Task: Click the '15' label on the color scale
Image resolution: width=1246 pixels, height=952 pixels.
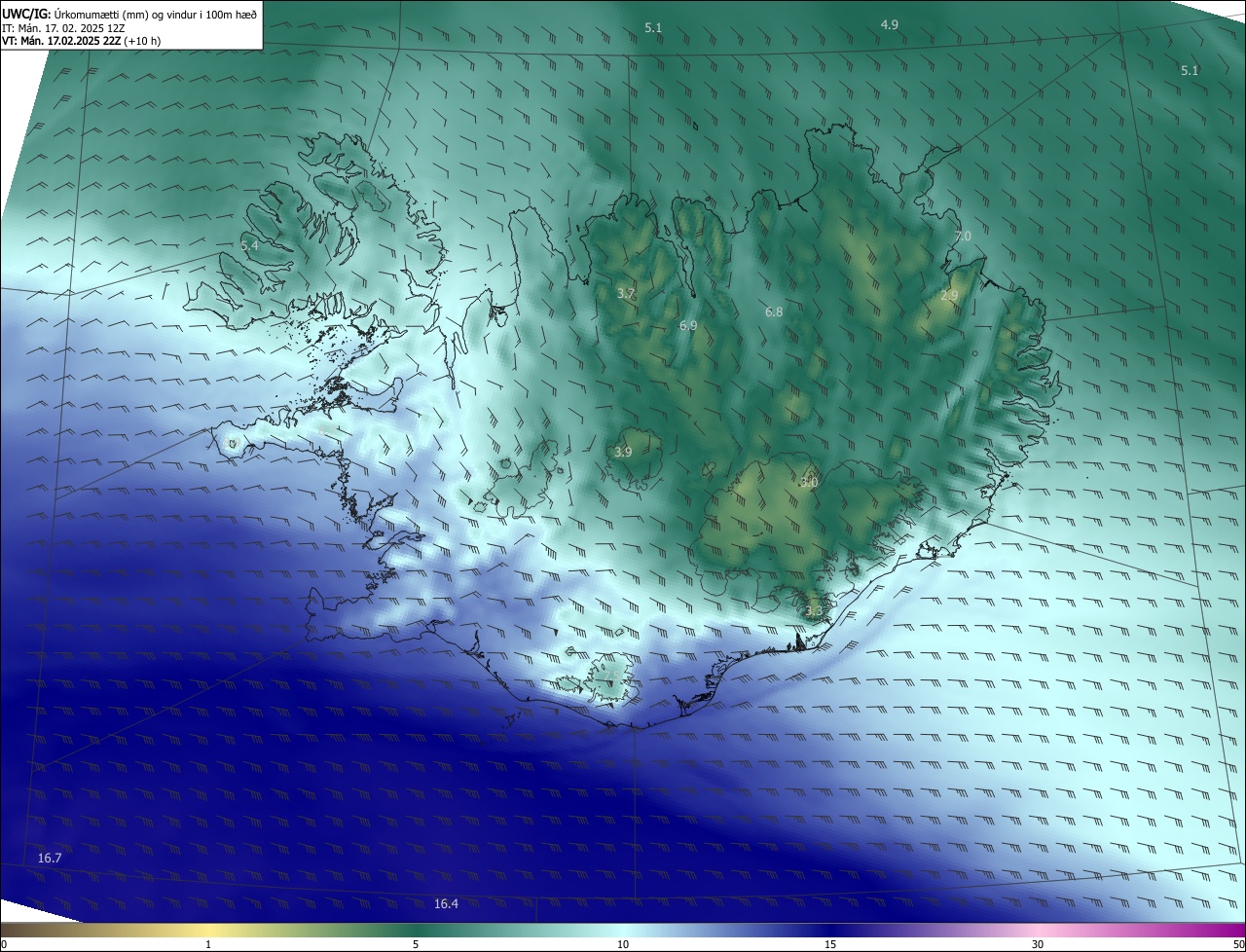Action: coord(830,944)
